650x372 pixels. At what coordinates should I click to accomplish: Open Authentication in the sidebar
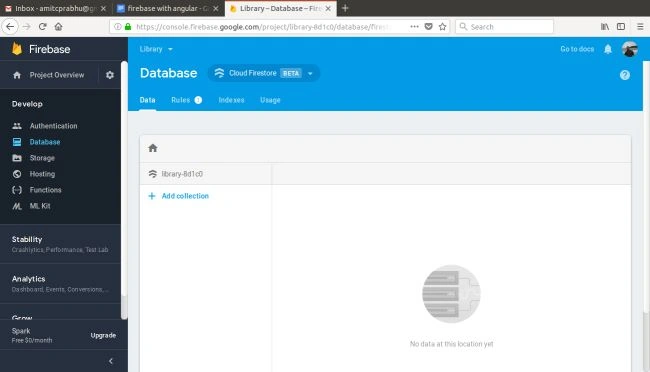click(x=53, y=126)
